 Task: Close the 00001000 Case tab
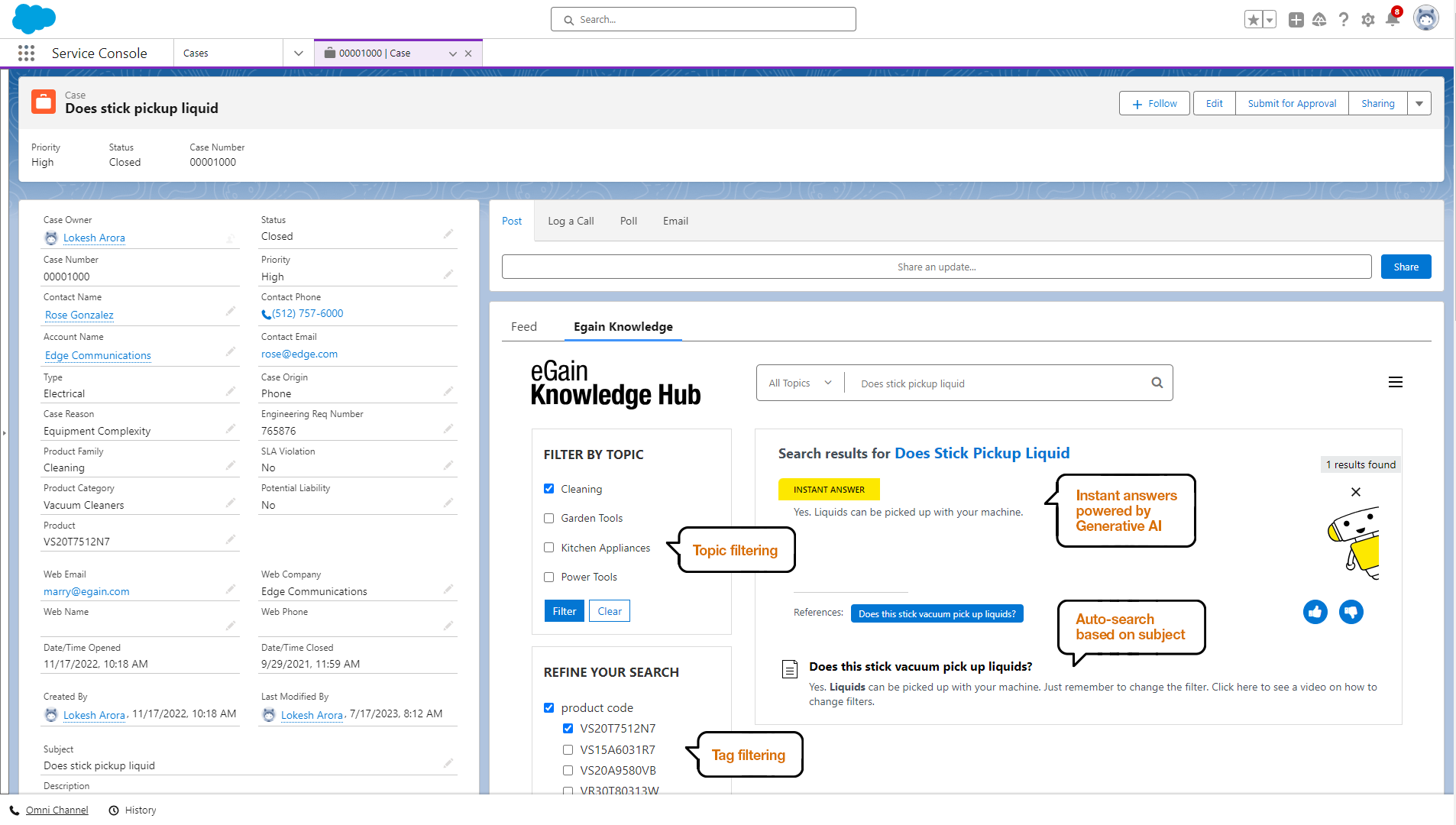(468, 53)
